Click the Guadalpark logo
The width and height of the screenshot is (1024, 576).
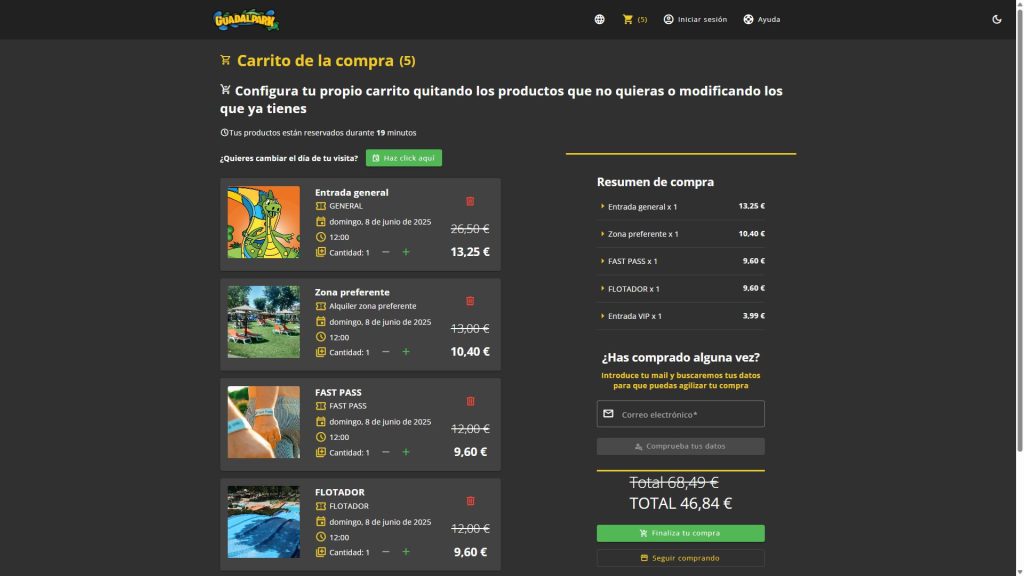pyautogui.click(x=246, y=19)
